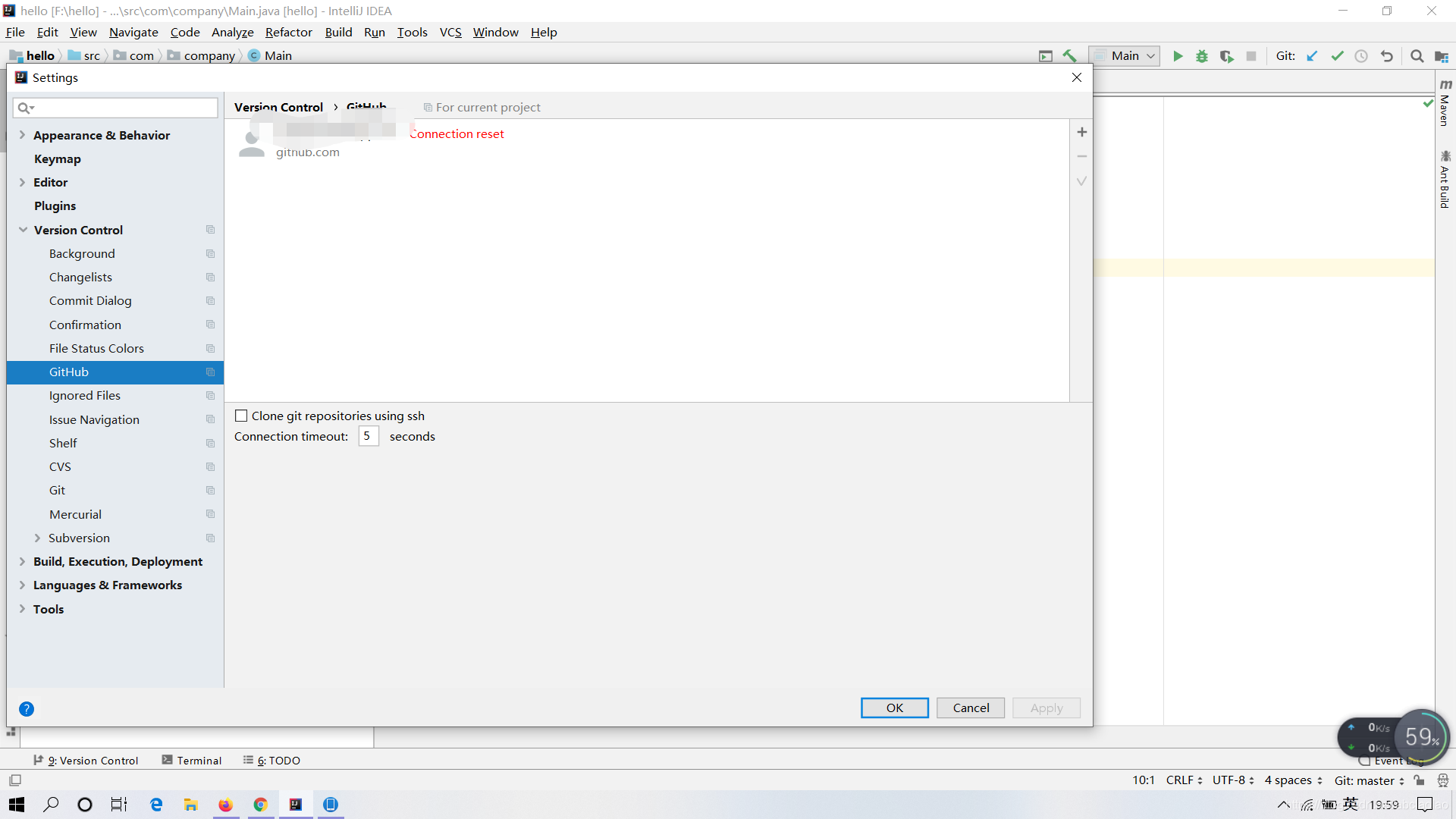Open the Git master branch popup
Viewport: 1456px width, 819px height.
[x=1370, y=780]
